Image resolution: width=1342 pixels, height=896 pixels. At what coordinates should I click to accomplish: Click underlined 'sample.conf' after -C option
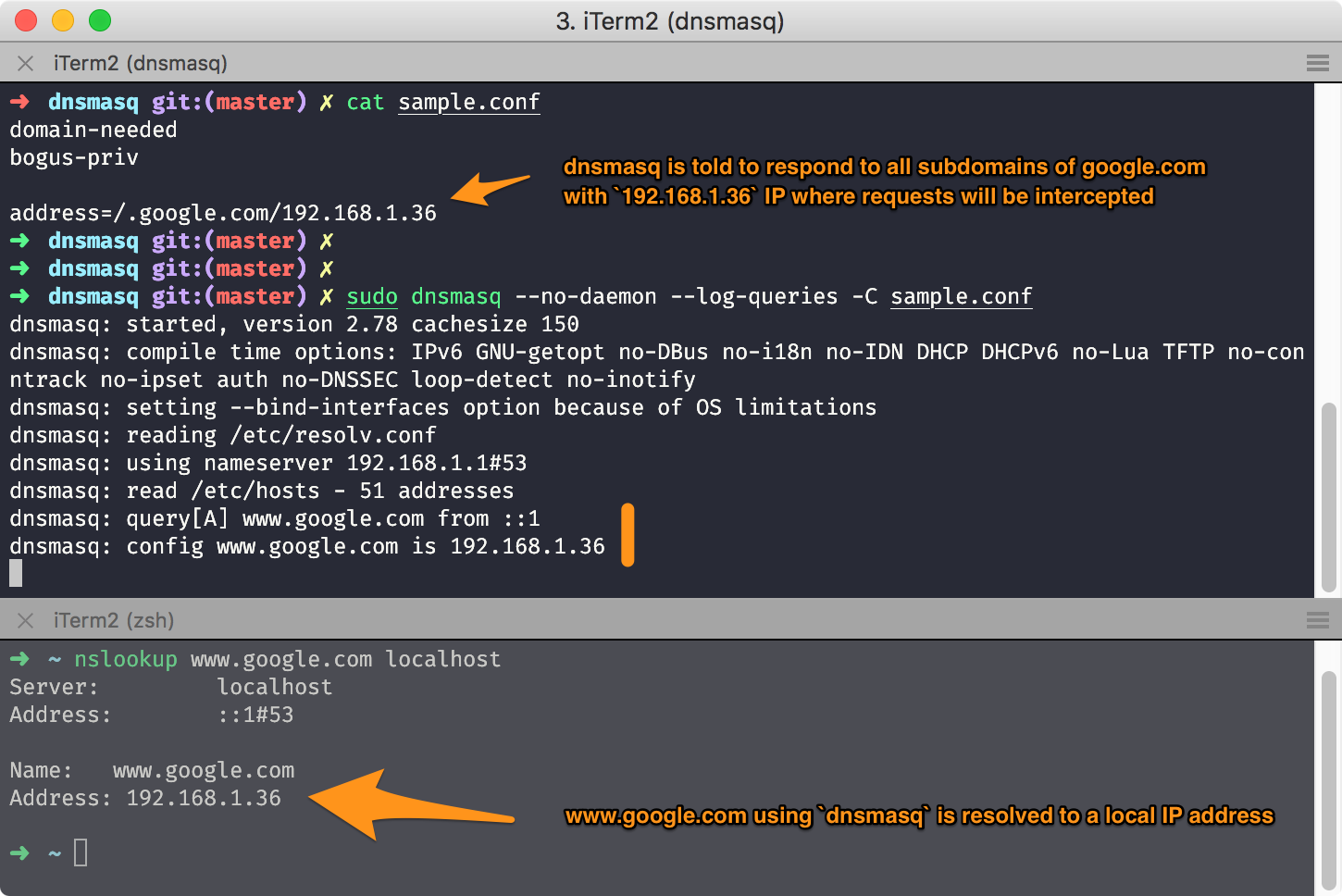tap(962, 296)
